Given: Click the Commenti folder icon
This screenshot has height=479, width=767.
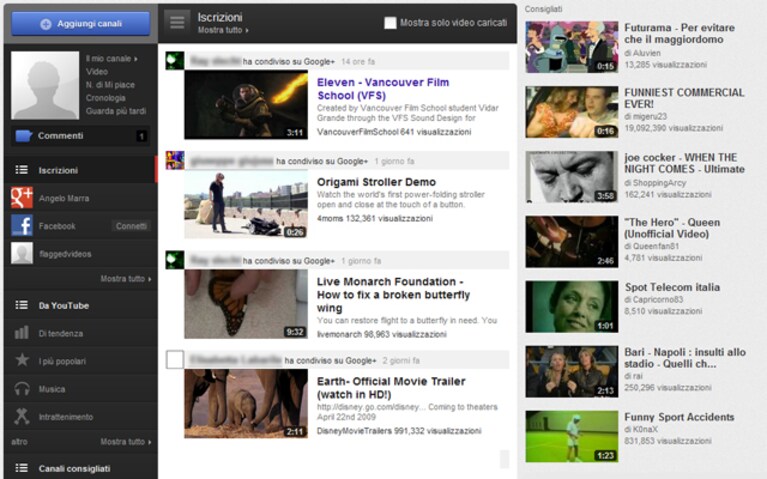Looking at the screenshot, I should click(x=23, y=136).
